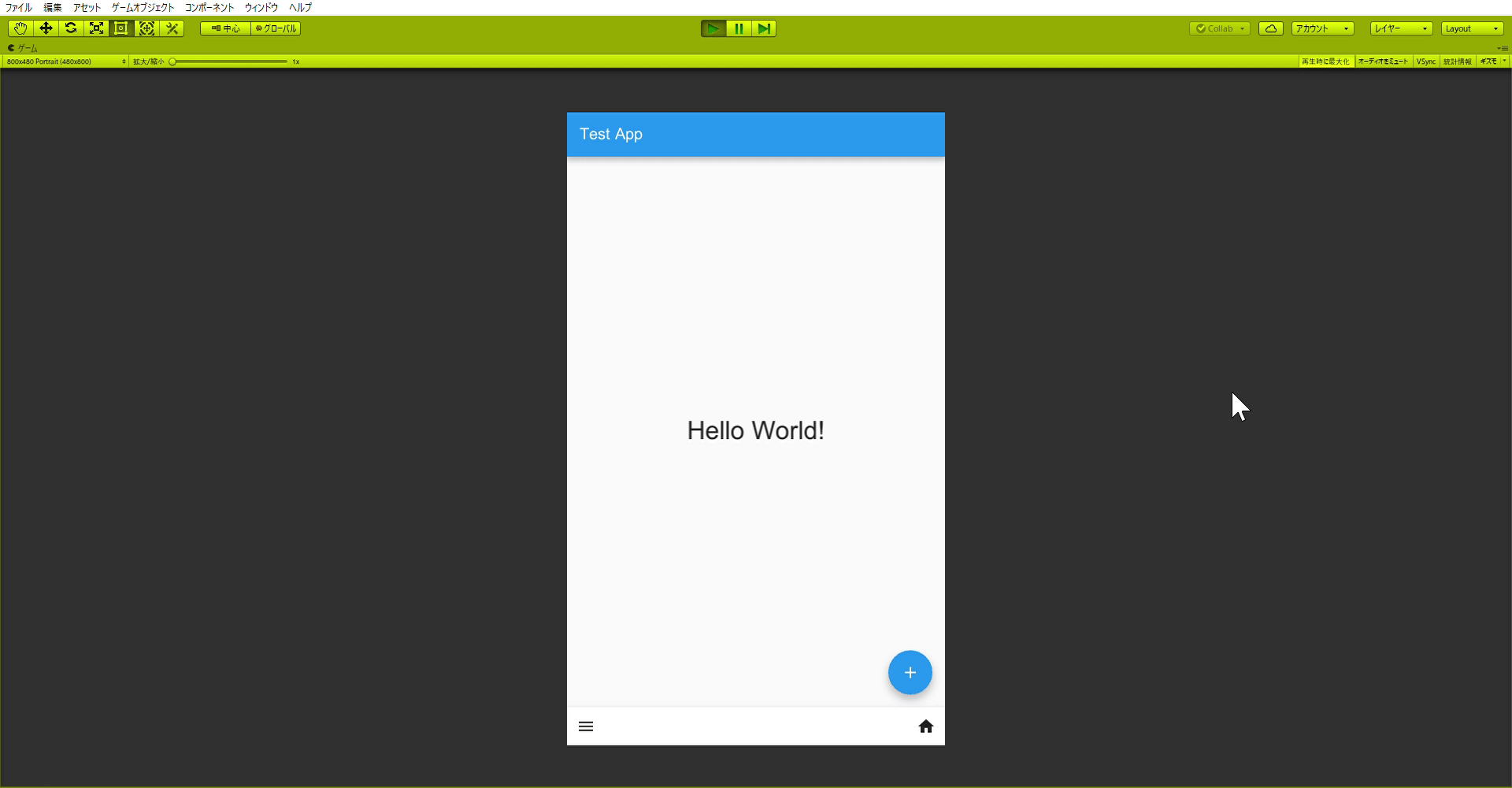Open the コンポーネント menu
The height and width of the screenshot is (788, 1512).
click(209, 7)
